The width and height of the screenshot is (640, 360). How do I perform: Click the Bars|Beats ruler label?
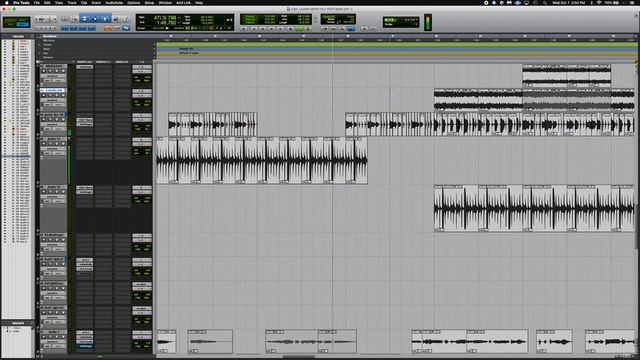tap(50, 36)
